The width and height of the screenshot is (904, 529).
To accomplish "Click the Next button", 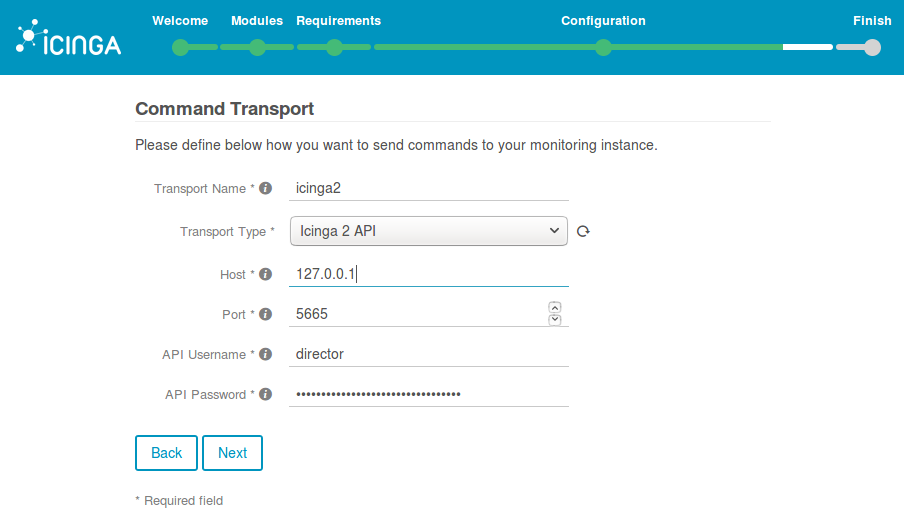I will pos(232,453).
